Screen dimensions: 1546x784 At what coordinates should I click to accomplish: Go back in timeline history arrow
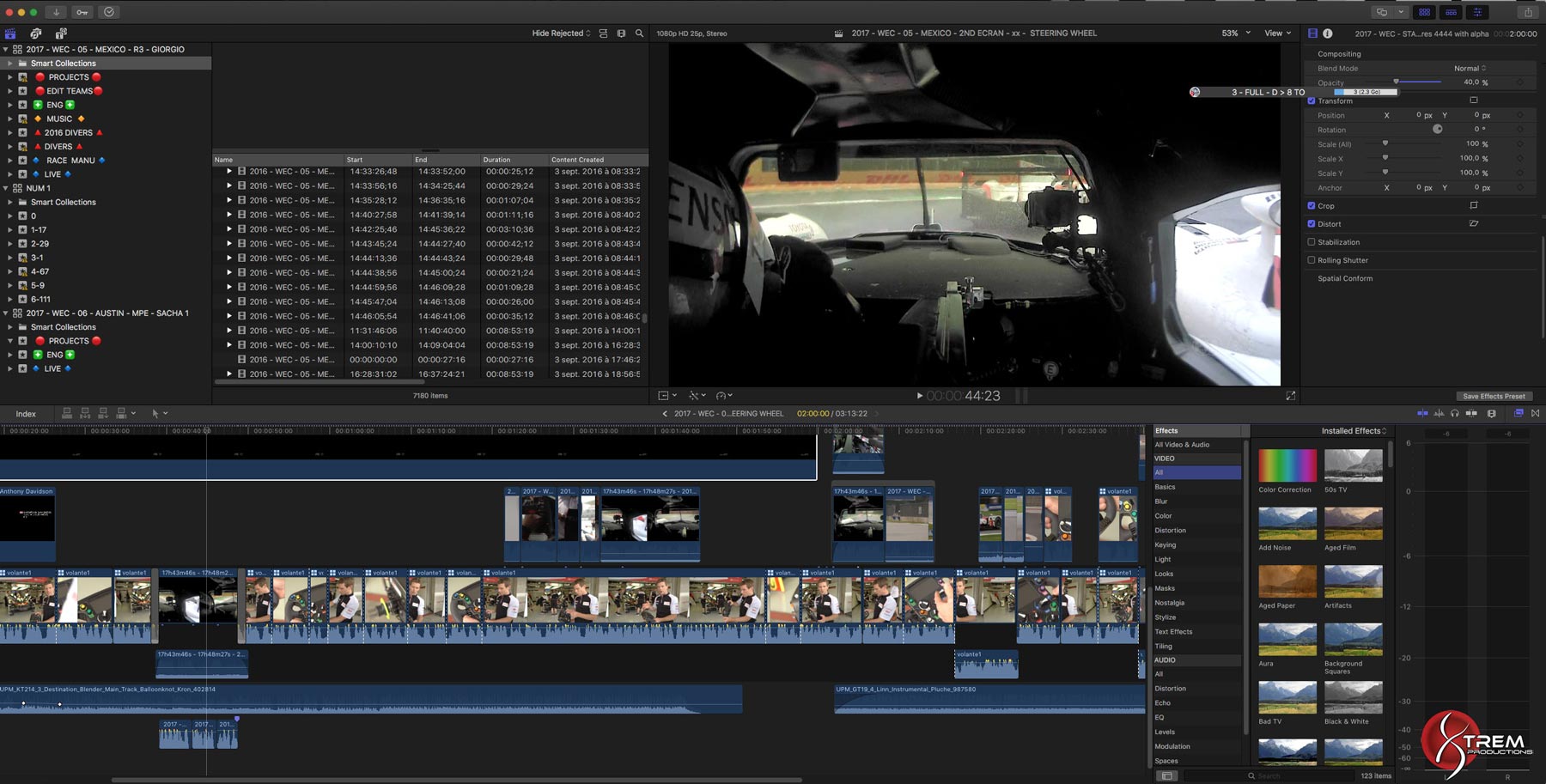pyautogui.click(x=664, y=413)
